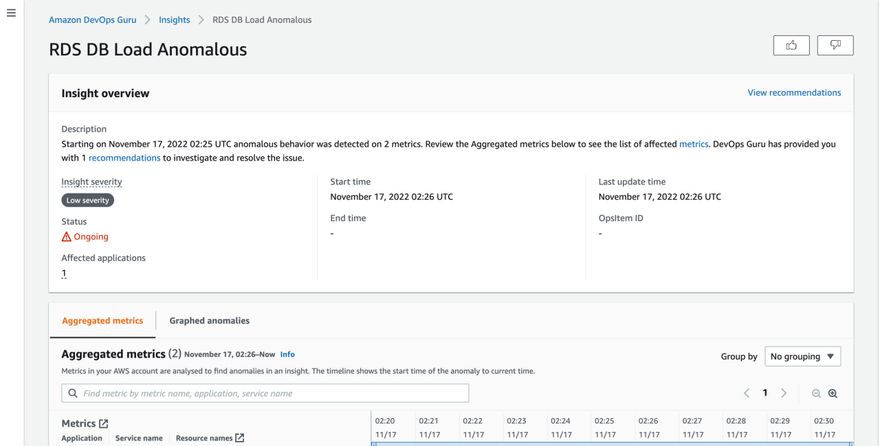Zoom in the metrics timeline
Screen dimensions: 880x446
833,393
